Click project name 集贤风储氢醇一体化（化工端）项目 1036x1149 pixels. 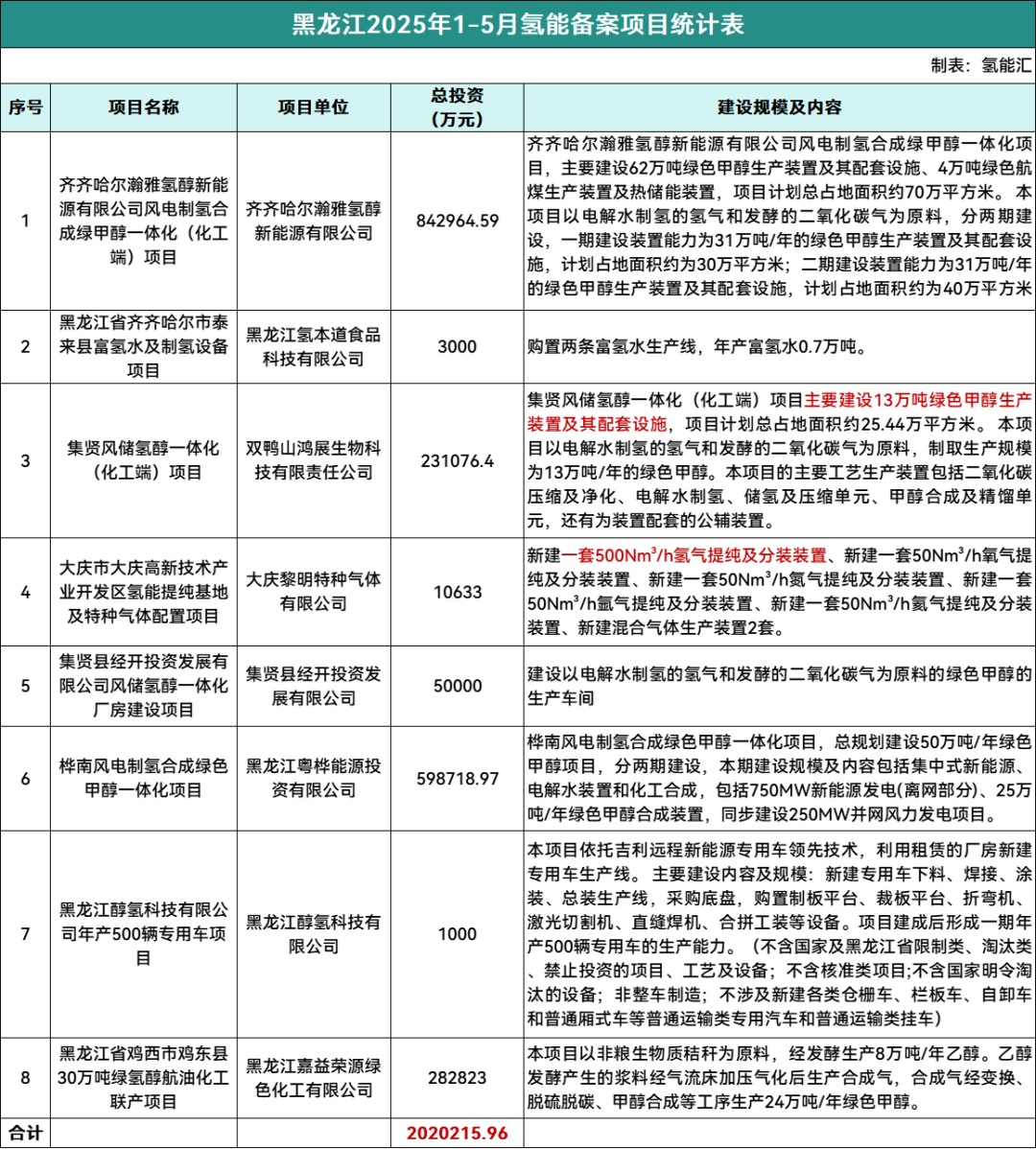pyautogui.click(x=144, y=460)
